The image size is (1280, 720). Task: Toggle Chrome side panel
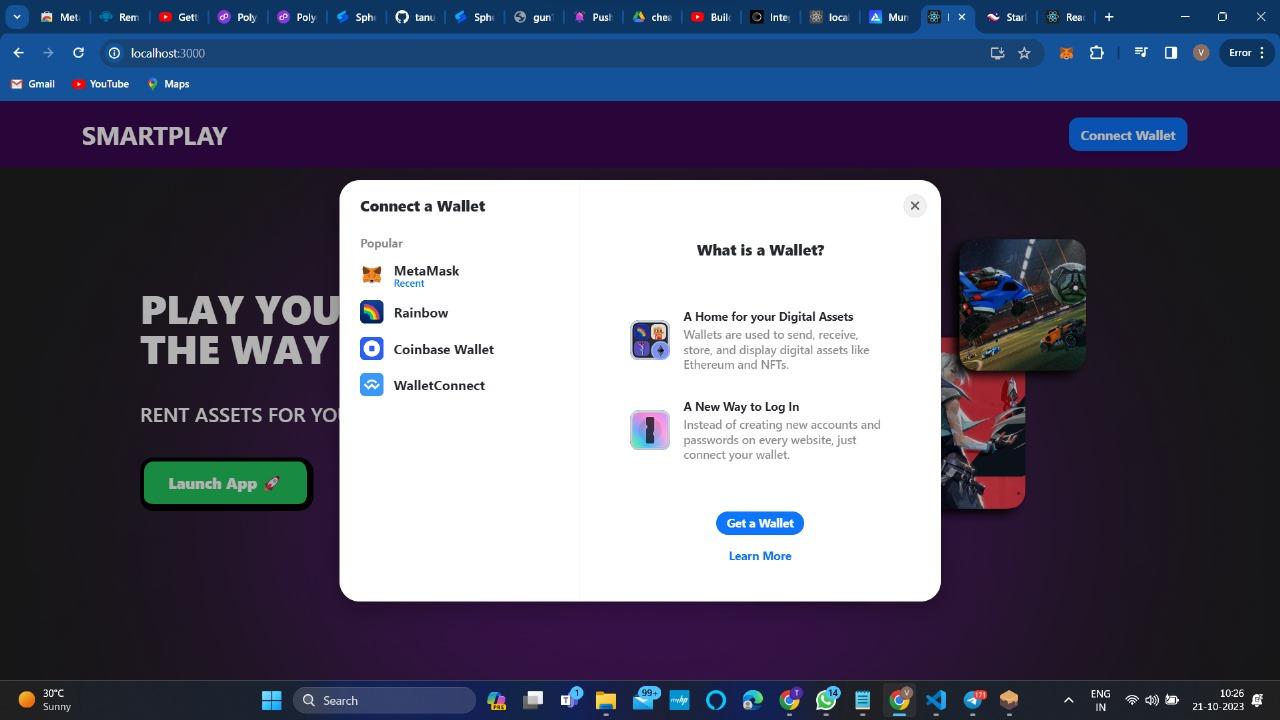pyautogui.click(x=1171, y=53)
